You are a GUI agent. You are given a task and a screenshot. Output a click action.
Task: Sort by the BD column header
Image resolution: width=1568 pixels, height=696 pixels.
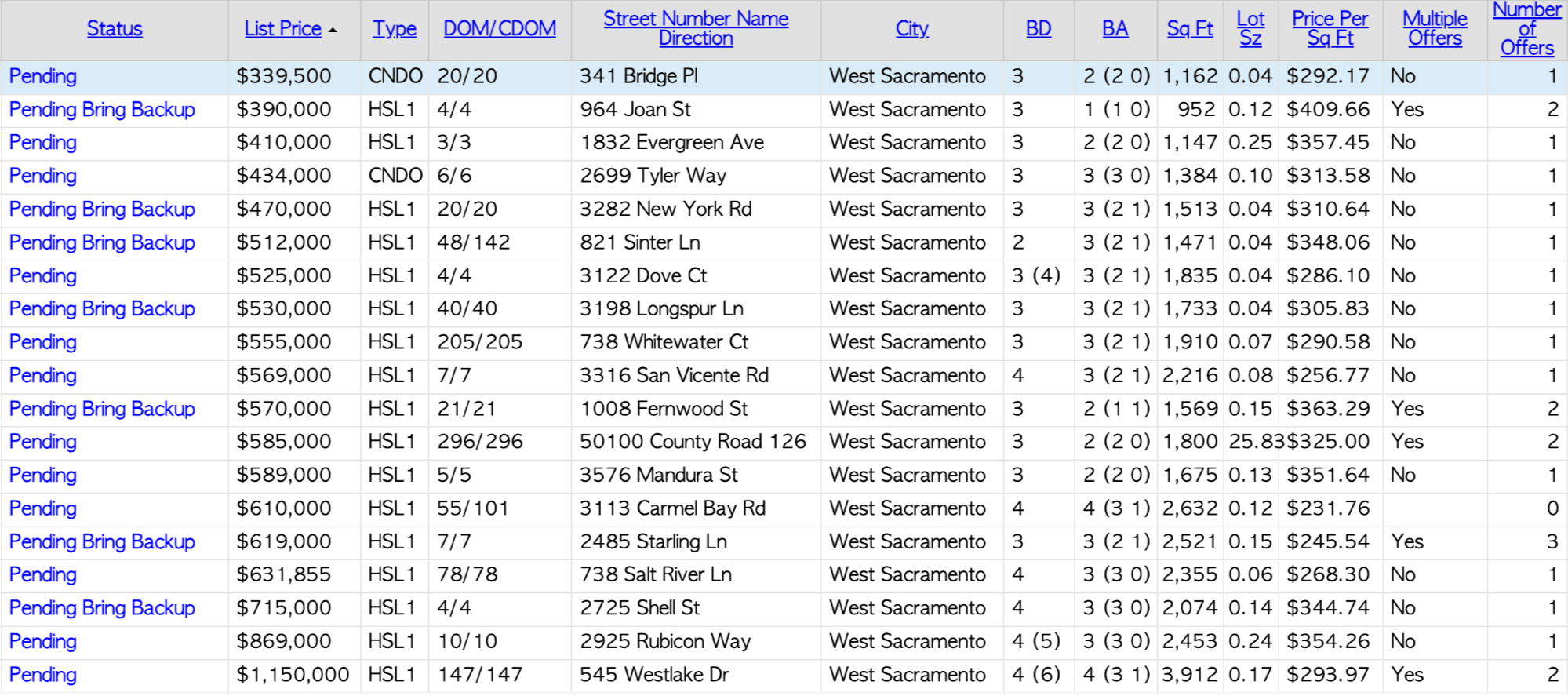click(x=1039, y=29)
